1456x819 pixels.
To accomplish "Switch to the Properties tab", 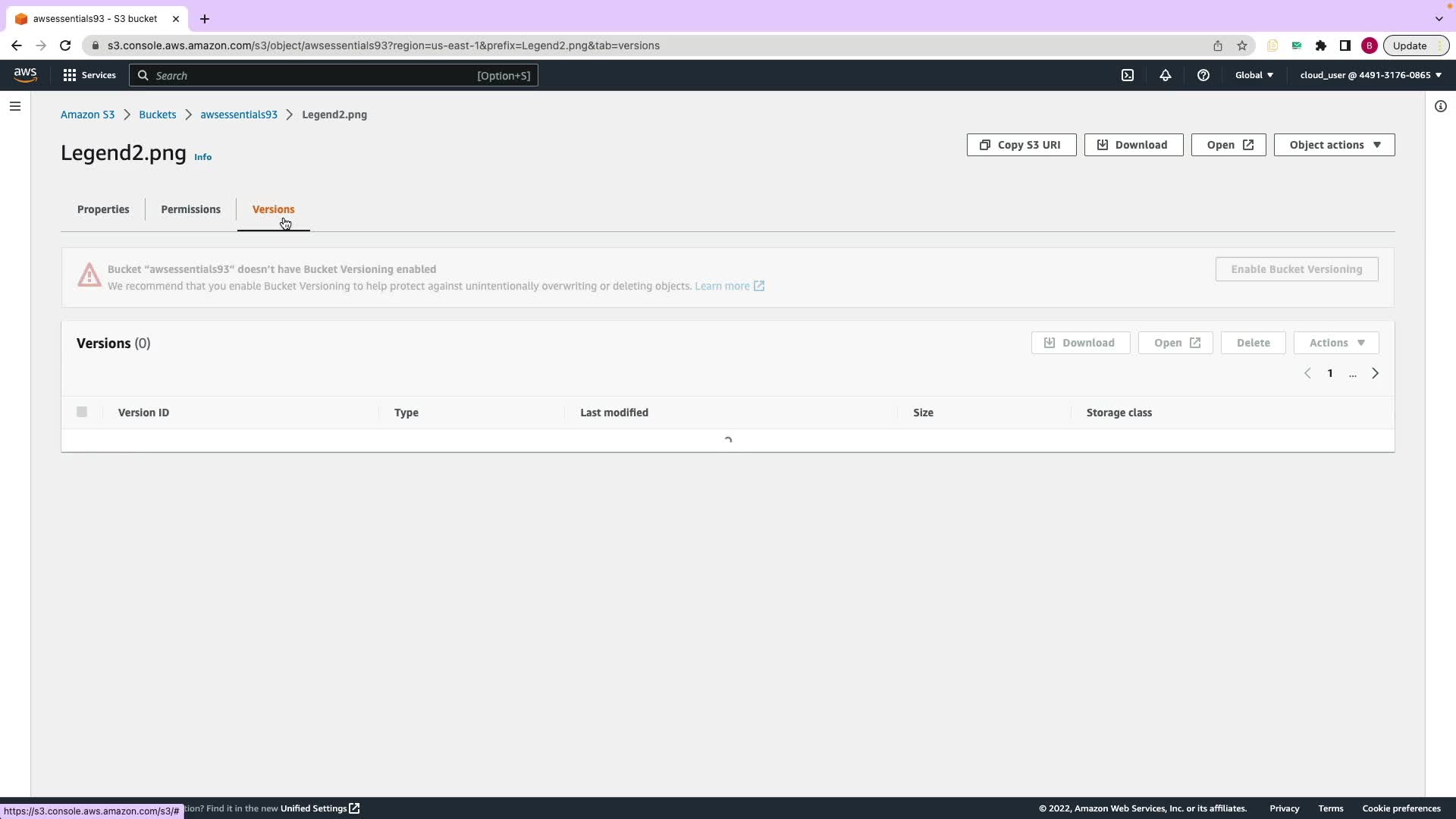I will pyautogui.click(x=103, y=209).
